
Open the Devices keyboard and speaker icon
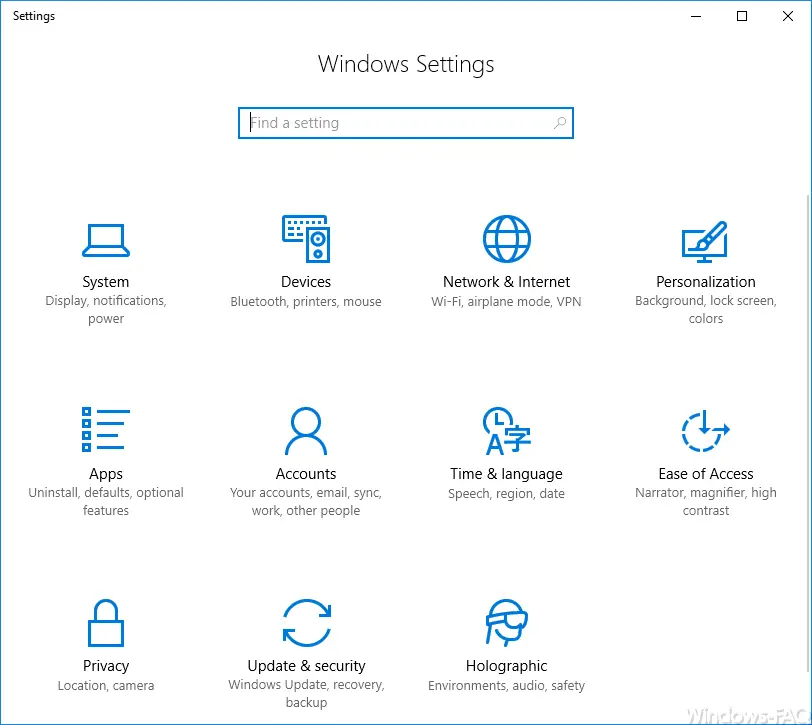pos(306,239)
